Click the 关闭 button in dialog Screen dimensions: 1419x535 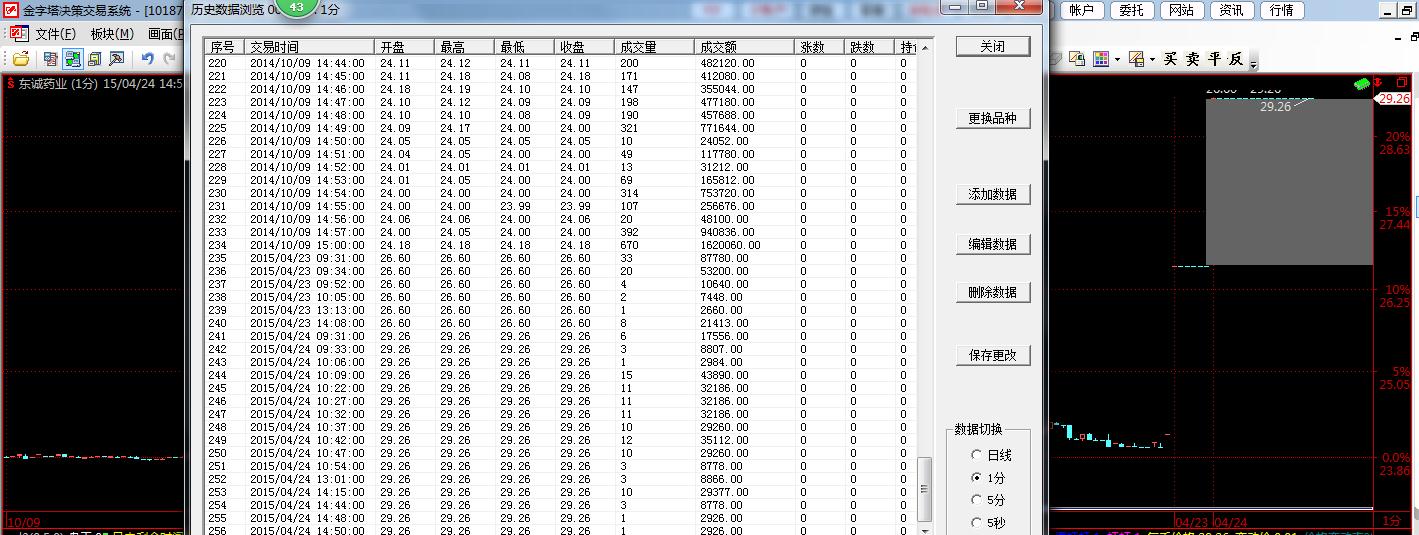point(992,46)
